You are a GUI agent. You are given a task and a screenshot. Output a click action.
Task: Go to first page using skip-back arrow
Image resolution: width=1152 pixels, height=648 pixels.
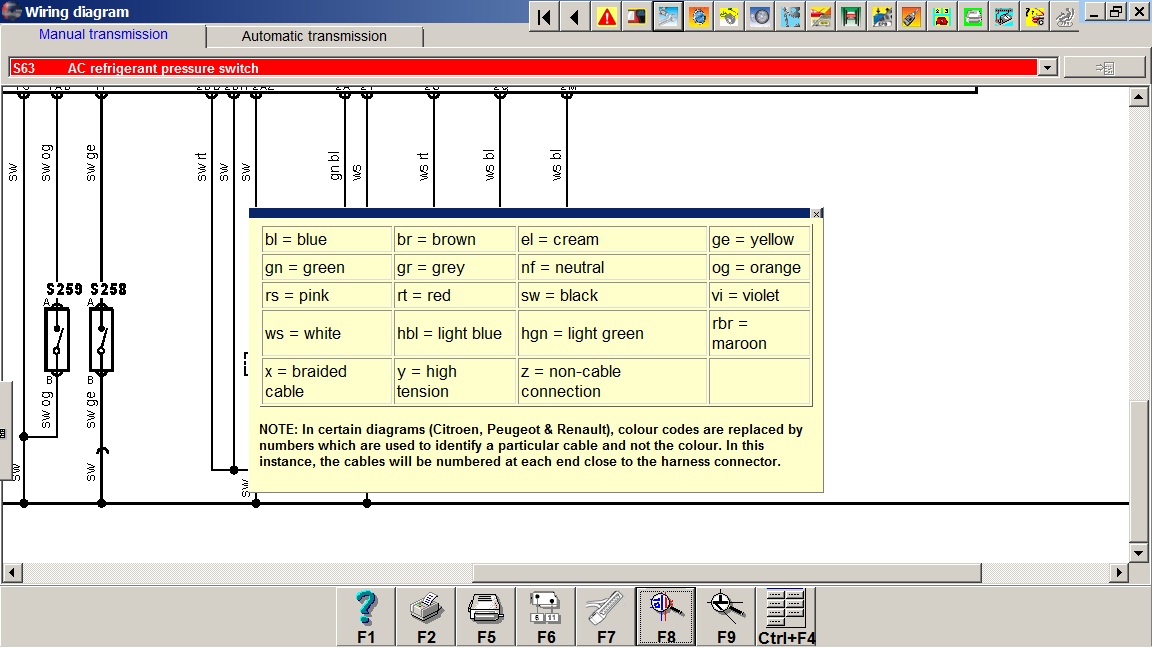tap(544, 16)
